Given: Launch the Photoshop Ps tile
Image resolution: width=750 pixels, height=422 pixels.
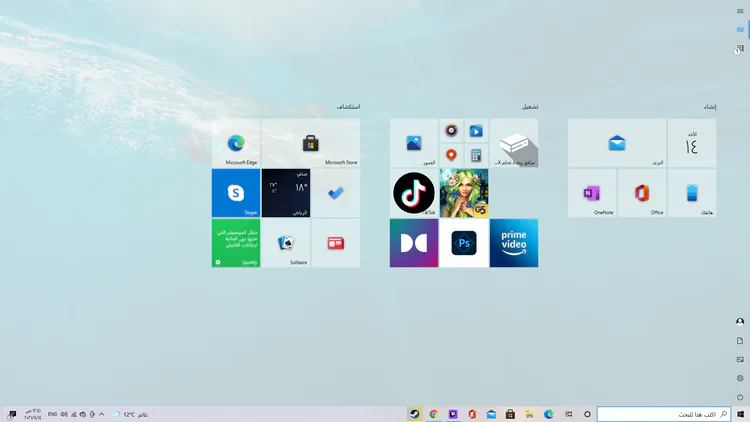Looking at the screenshot, I should pos(464,243).
